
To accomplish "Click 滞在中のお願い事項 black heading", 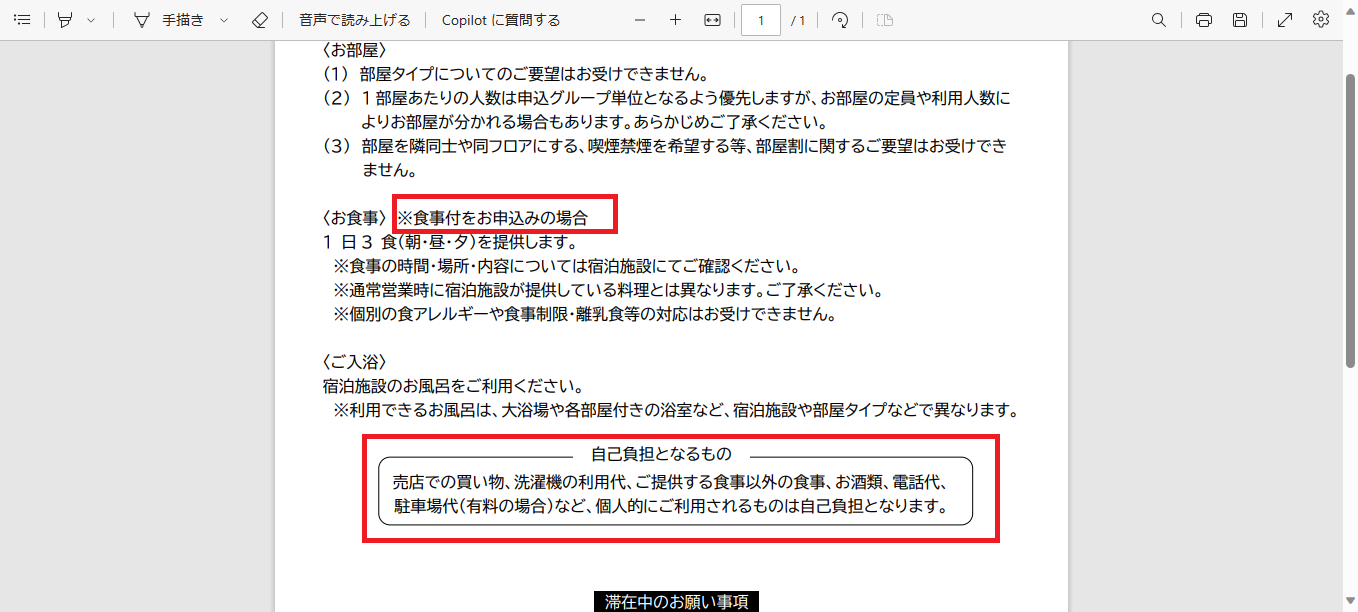I will (676, 602).
